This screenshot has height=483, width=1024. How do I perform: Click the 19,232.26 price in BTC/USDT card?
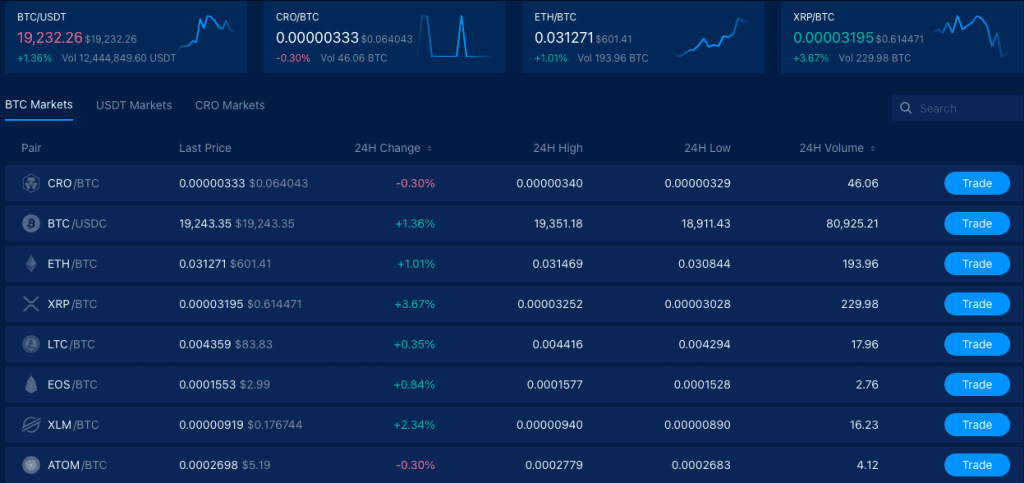(x=49, y=39)
